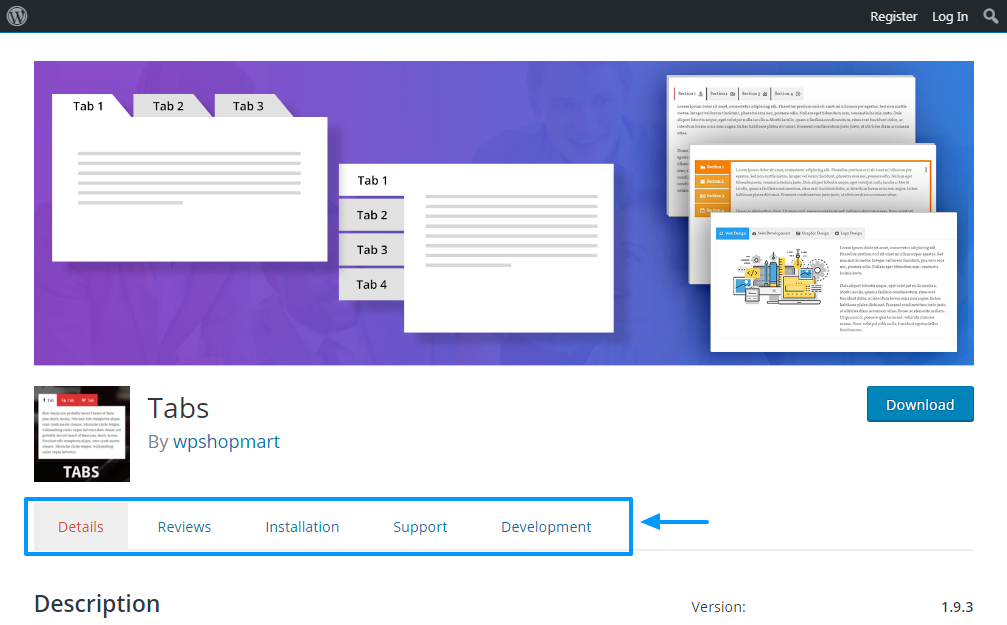Select the Details tab
The image size is (1007, 625).
[80, 526]
